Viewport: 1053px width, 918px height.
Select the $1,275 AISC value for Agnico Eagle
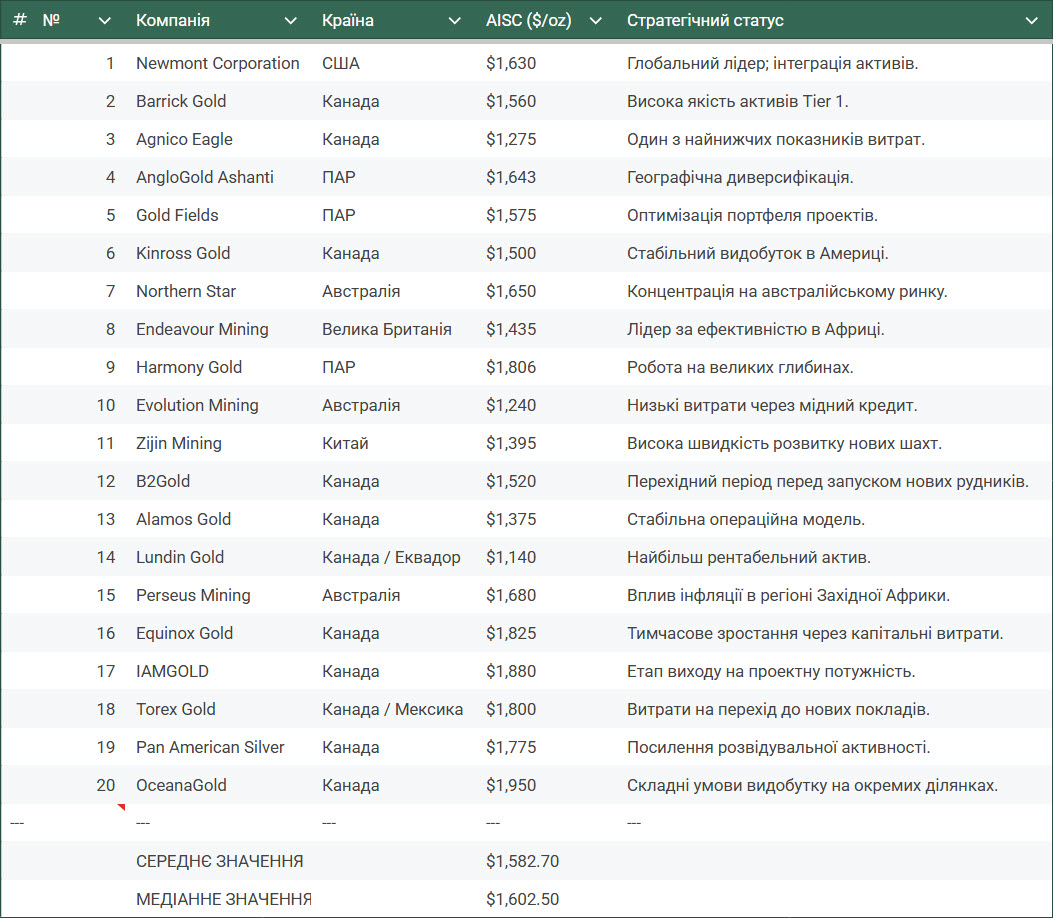pos(511,139)
